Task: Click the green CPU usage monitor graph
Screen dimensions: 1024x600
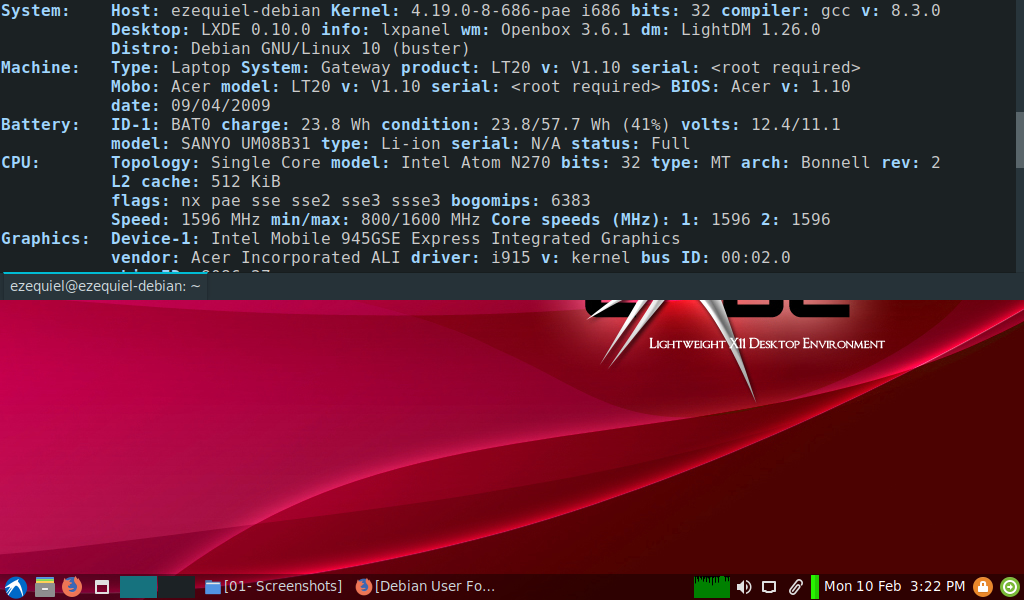Action: pyautogui.click(x=711, y=587)
